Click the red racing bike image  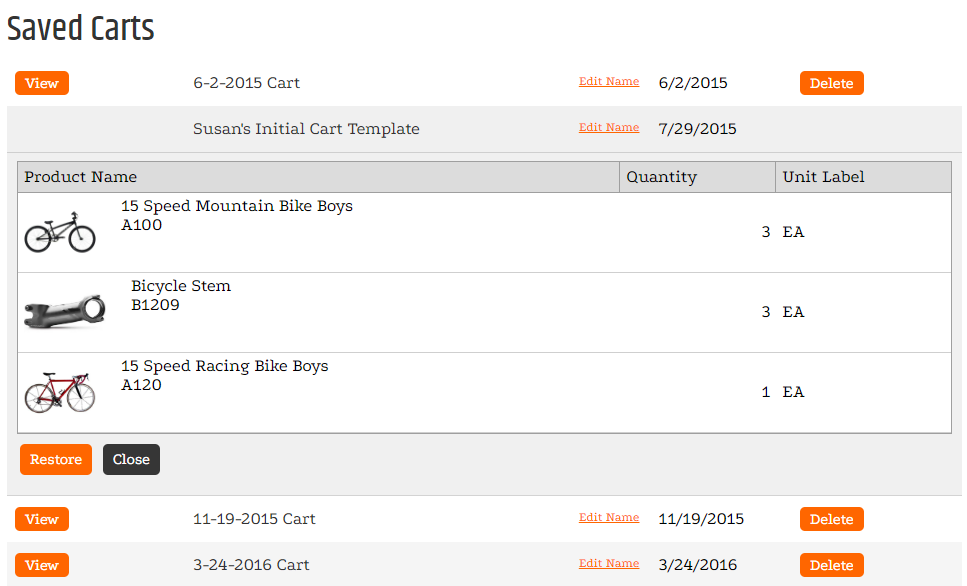[x=60, y=392]
